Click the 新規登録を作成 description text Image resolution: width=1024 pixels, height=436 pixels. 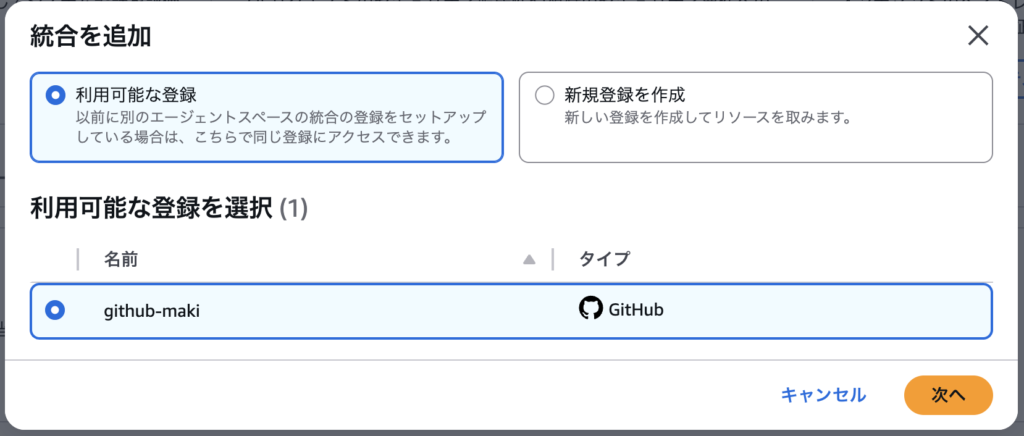point(707,118)
